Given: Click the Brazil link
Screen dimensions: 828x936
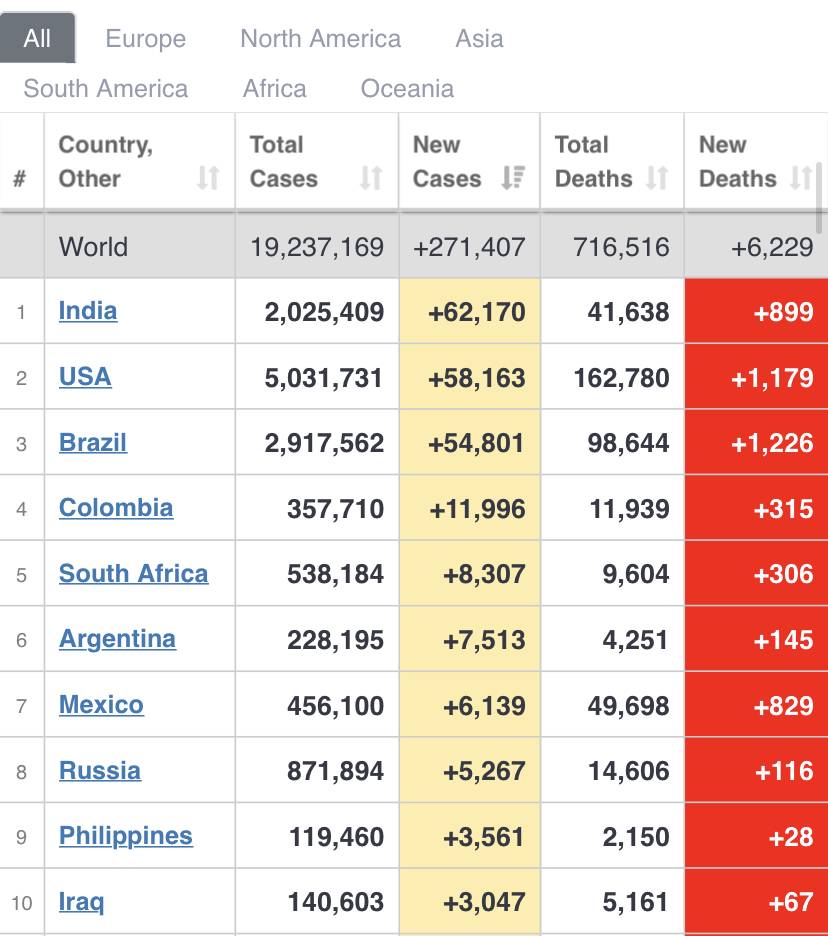Looking at the screenshot, I should 93,442.
